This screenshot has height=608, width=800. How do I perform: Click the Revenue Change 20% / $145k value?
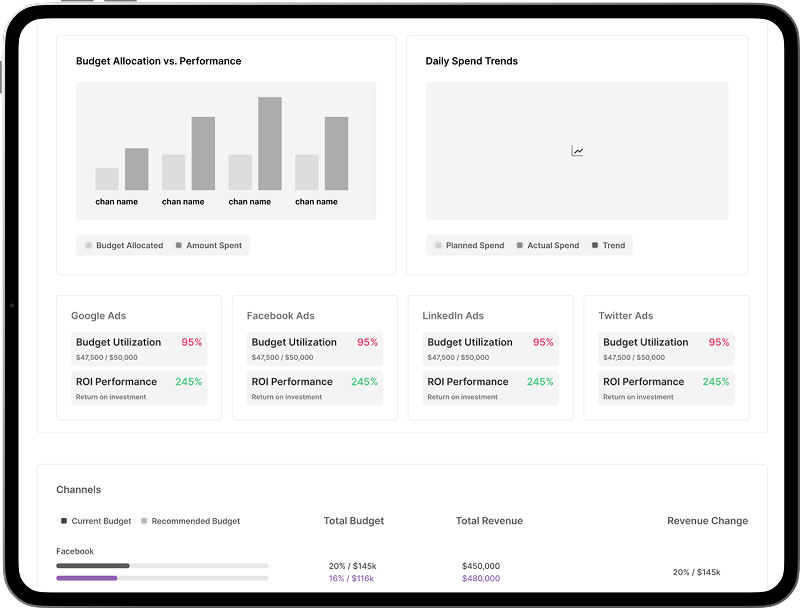point(696,572)
